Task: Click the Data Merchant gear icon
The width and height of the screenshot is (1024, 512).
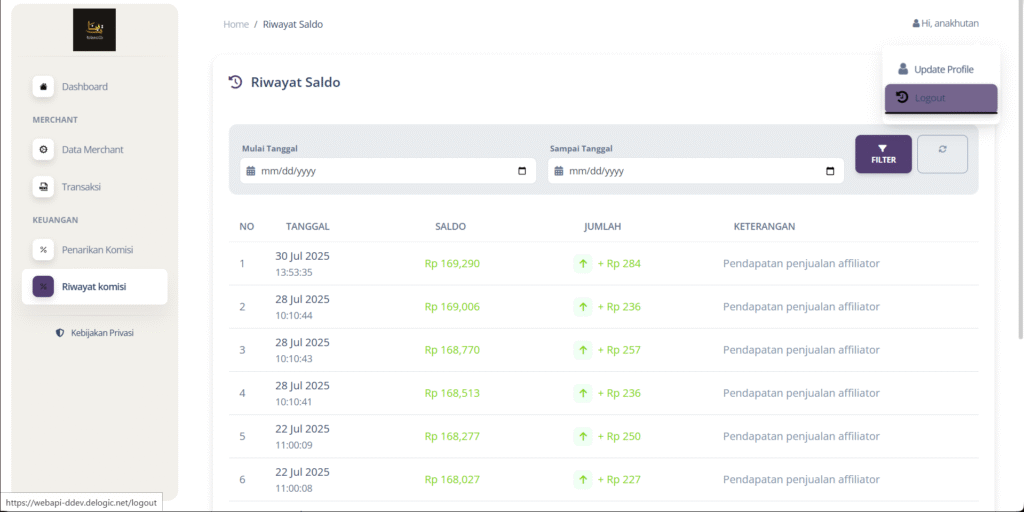Action: pyautogui.click(x=43, y=150)
